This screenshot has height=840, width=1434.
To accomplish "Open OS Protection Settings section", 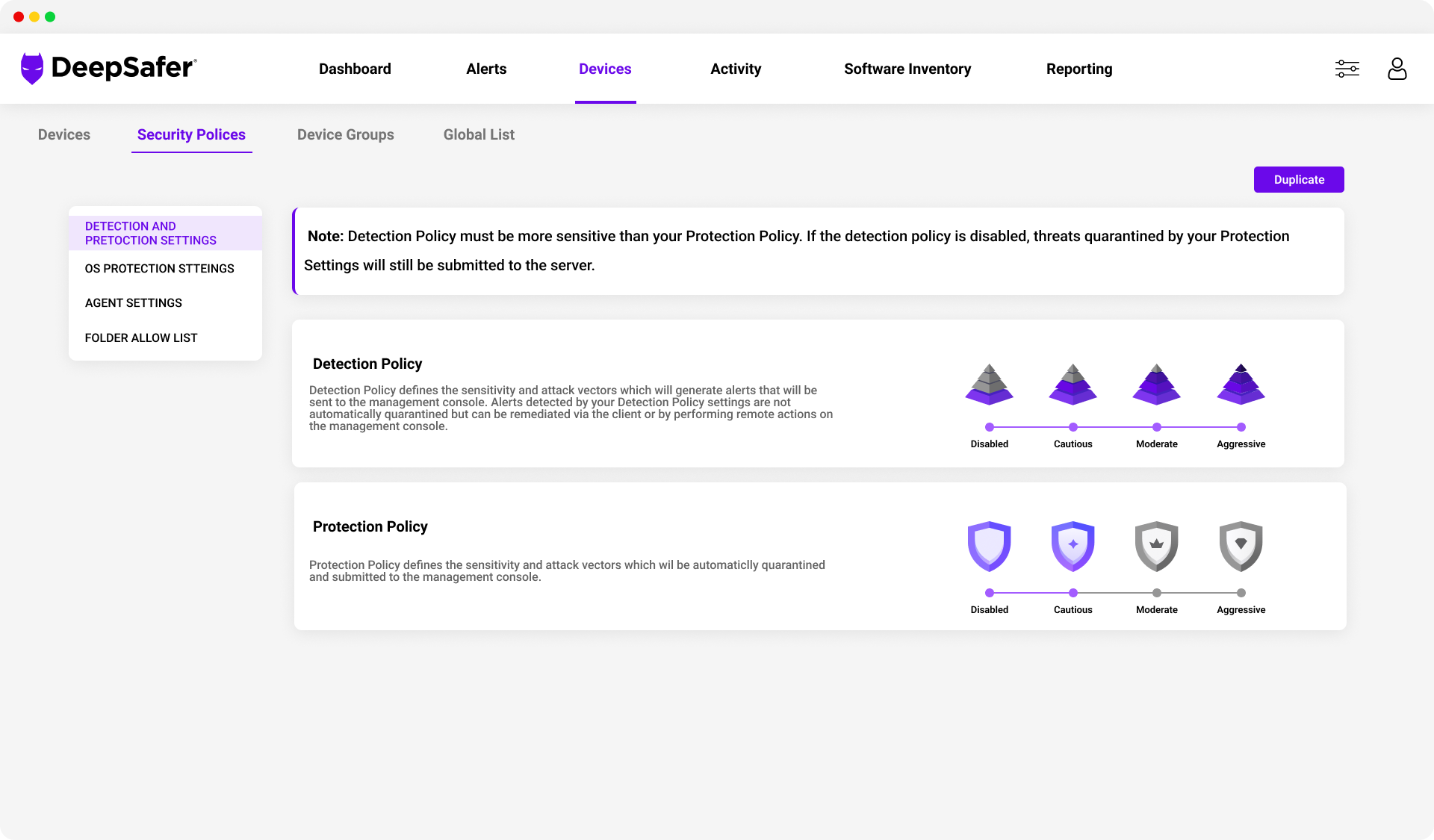I will [x=159, y=268].
